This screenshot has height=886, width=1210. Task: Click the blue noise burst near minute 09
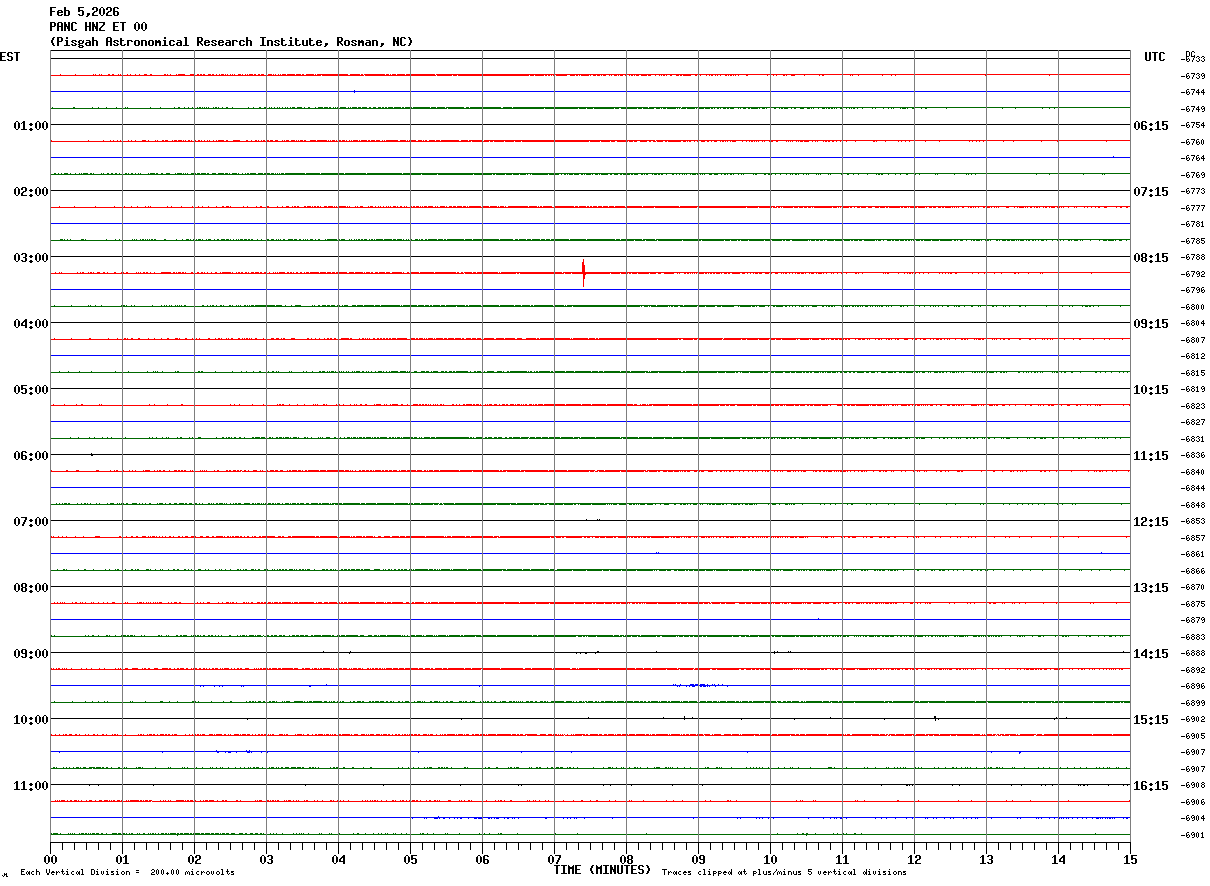700,685
